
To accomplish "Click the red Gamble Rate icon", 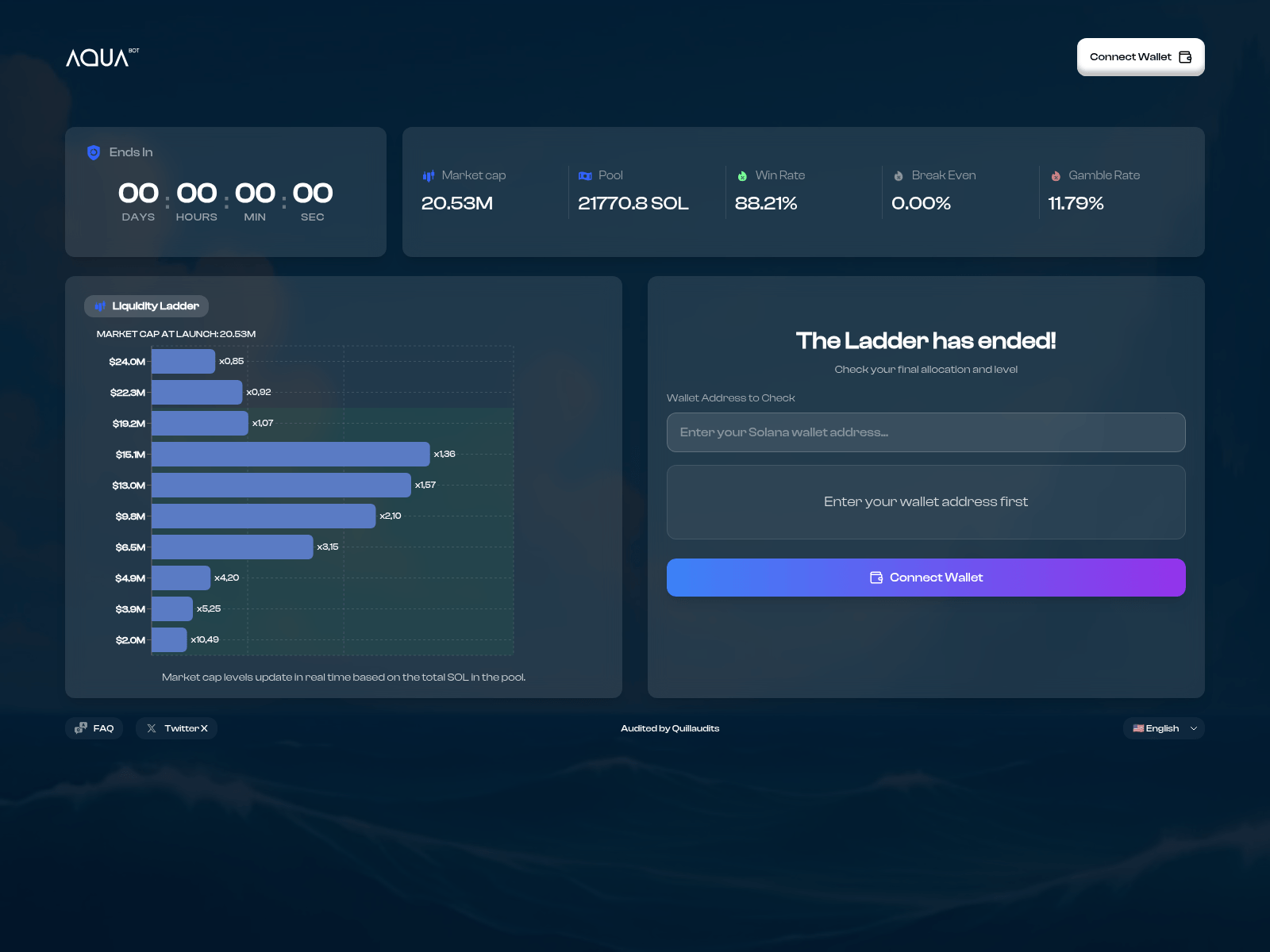I will tap(1055, 175).
